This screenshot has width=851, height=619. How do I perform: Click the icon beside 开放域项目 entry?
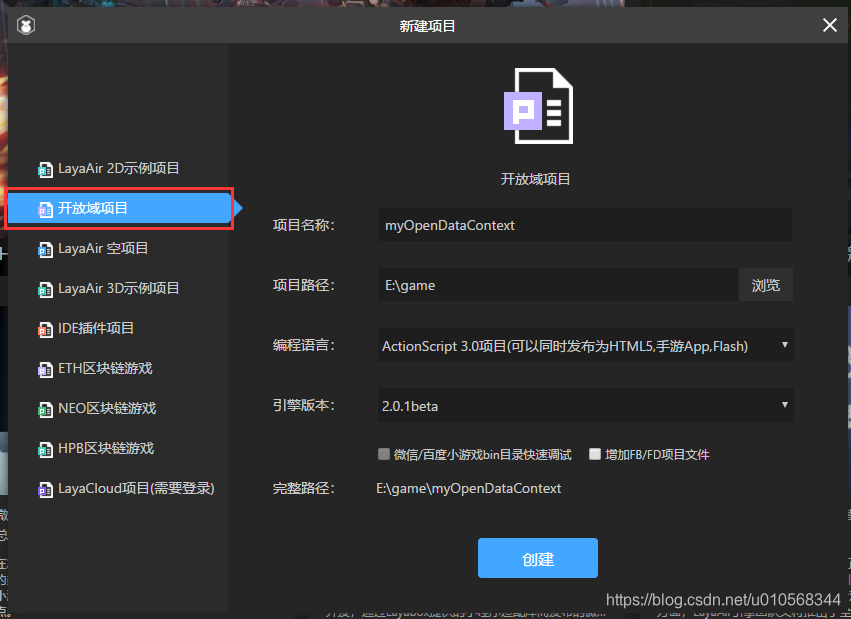pos(45,209)
